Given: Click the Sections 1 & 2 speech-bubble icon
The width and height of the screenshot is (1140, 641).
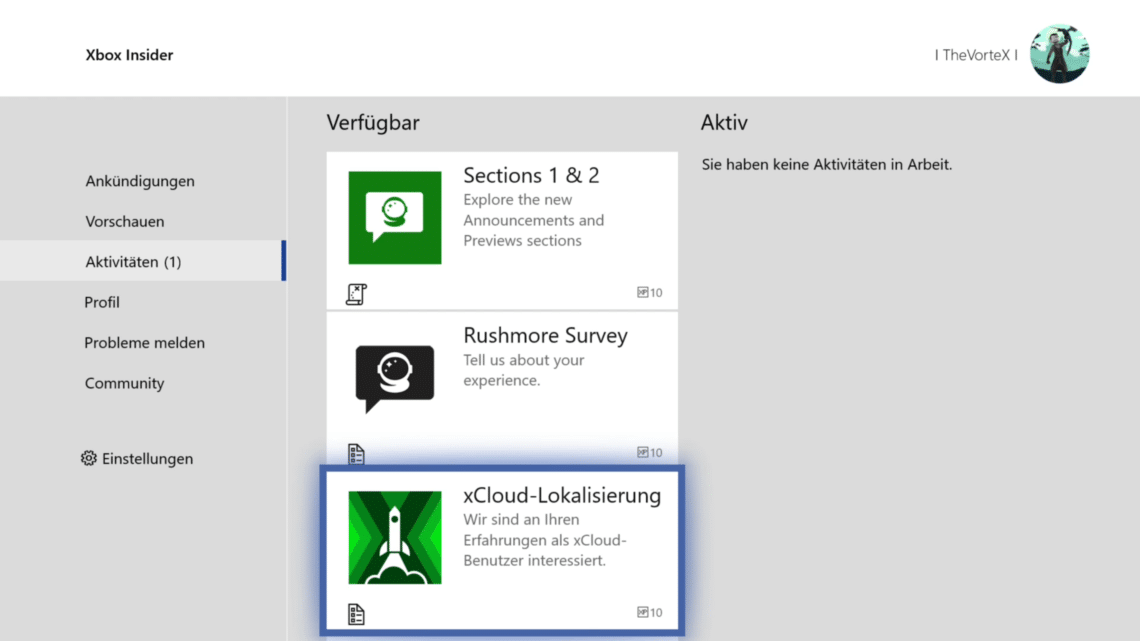Looking at the screenshot, I should (395, 218).
